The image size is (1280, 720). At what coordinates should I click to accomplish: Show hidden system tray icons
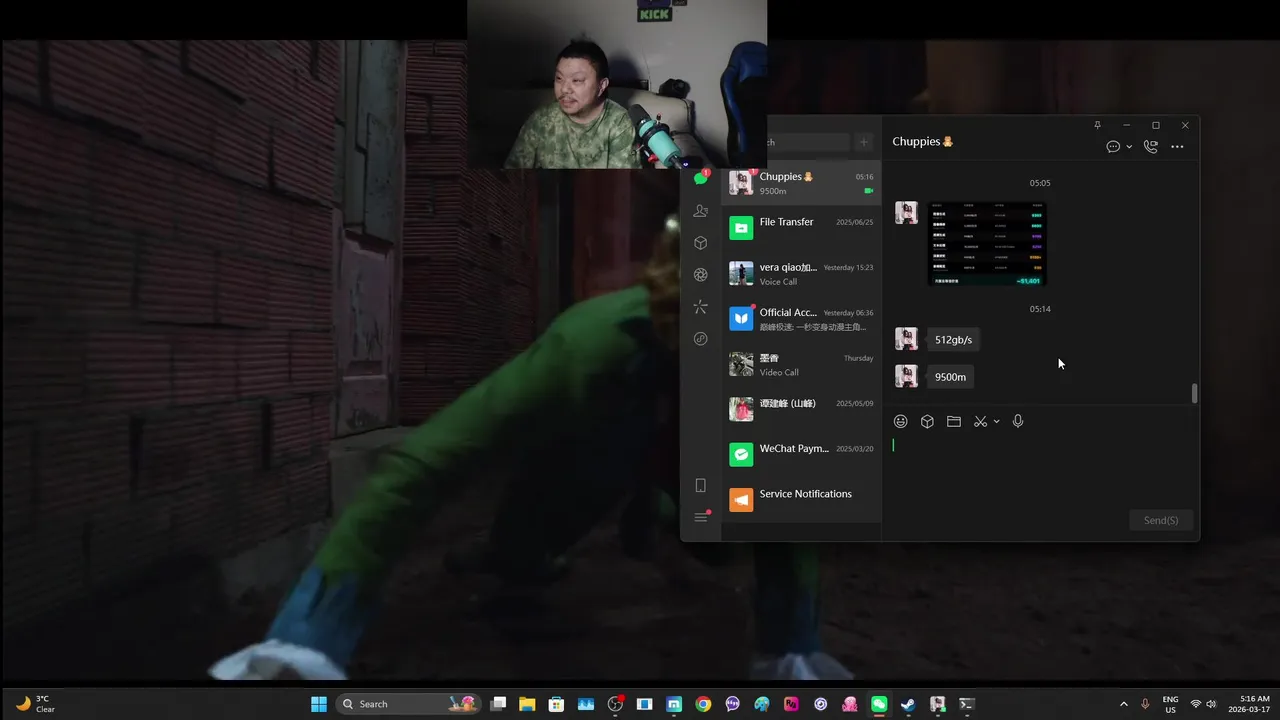pos(1123,704)
